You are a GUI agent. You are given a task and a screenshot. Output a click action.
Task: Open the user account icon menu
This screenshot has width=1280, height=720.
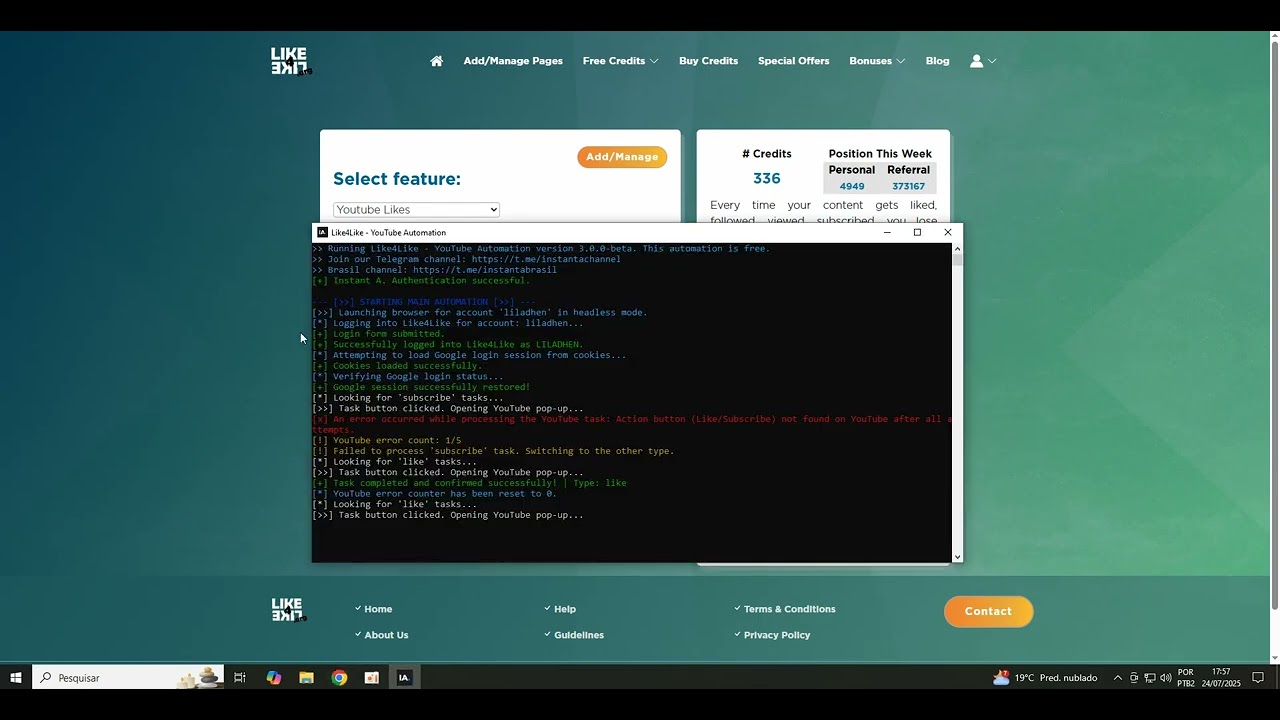tap(983, 61)
